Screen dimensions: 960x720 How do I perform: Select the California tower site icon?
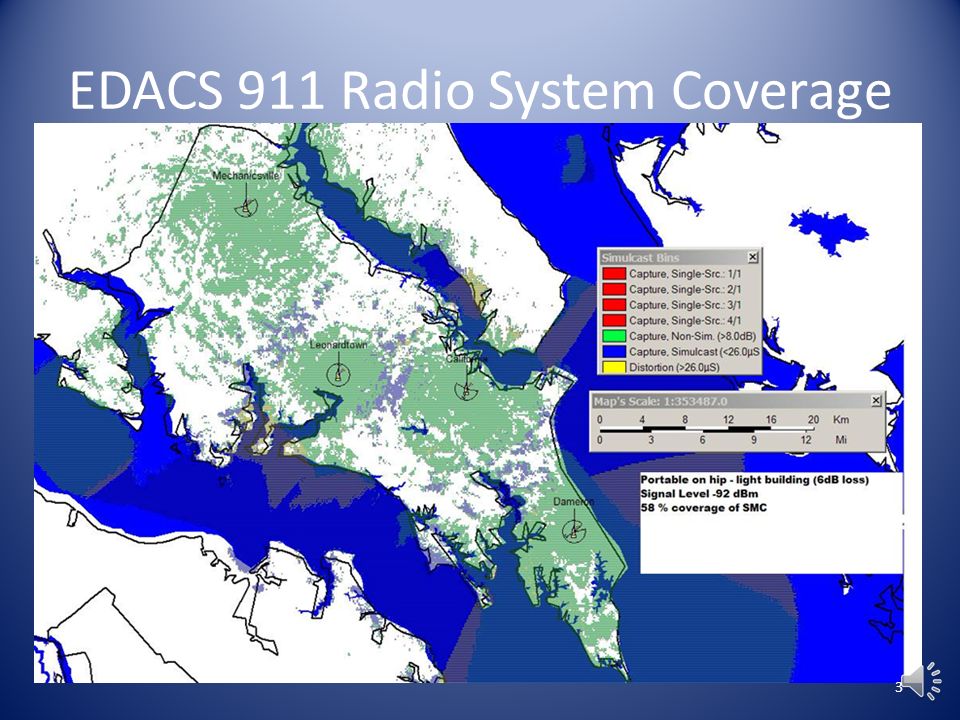coord(467,389)
